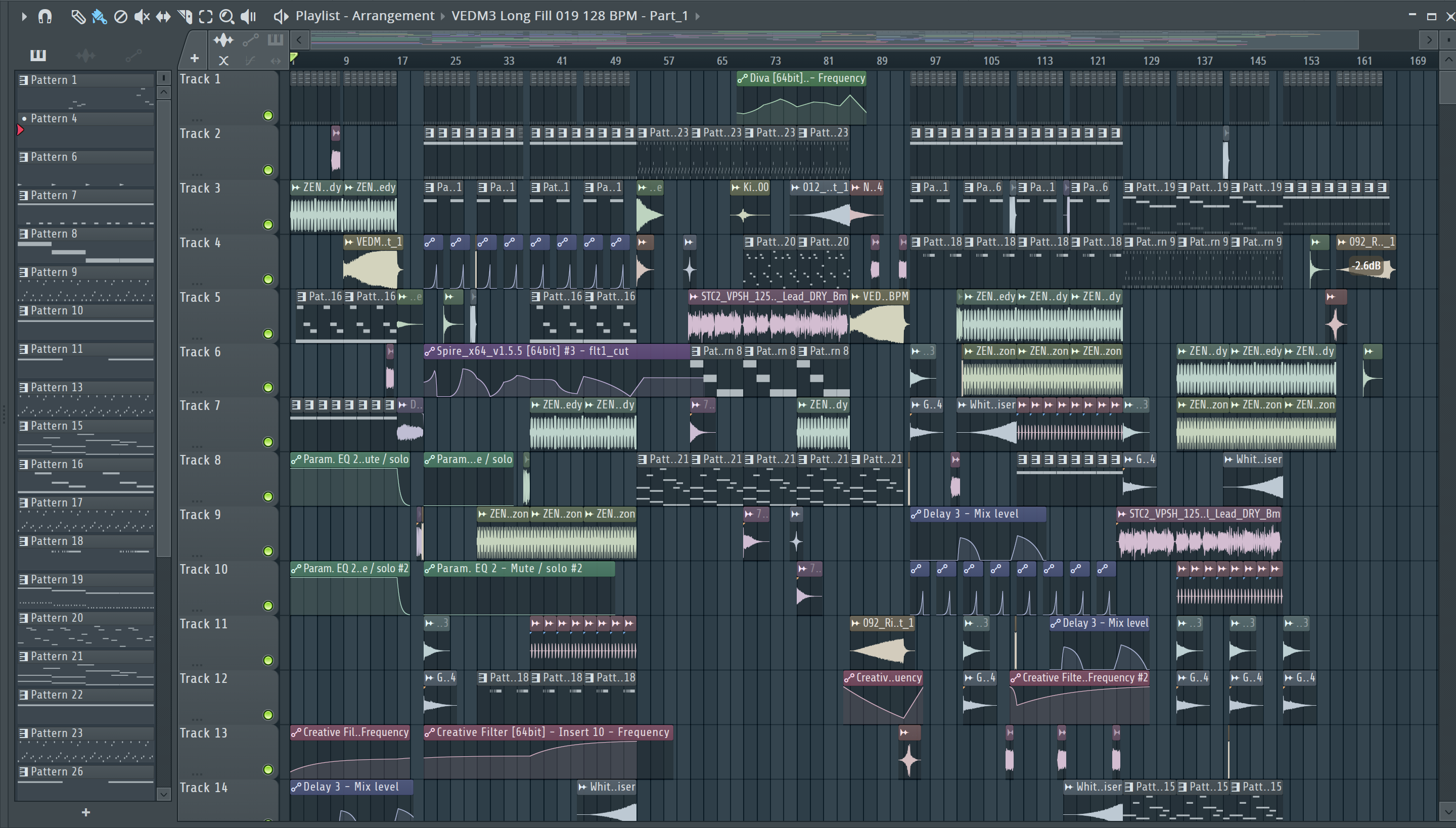Mute Track 10 with its green LED
Image resolution: width=1456 pixels, height=828 pixels.
tap(268, 606)
